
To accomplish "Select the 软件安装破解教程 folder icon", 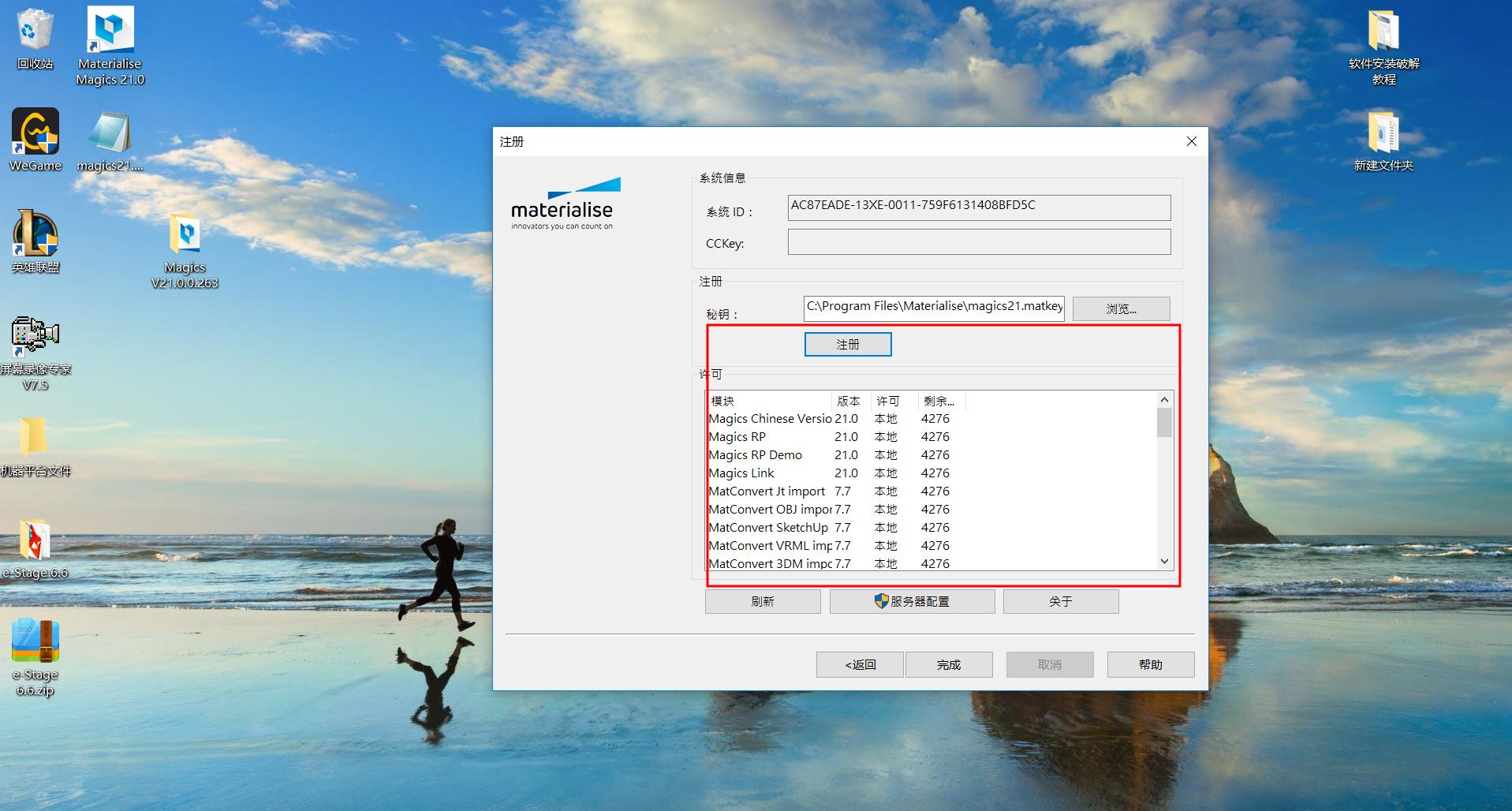I will point(1383,47).
